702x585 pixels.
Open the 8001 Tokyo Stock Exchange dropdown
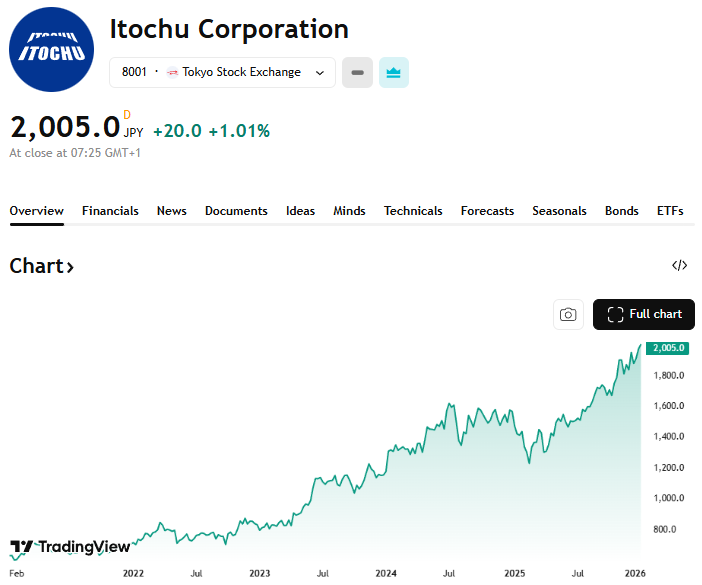click(x=222, y=72)
